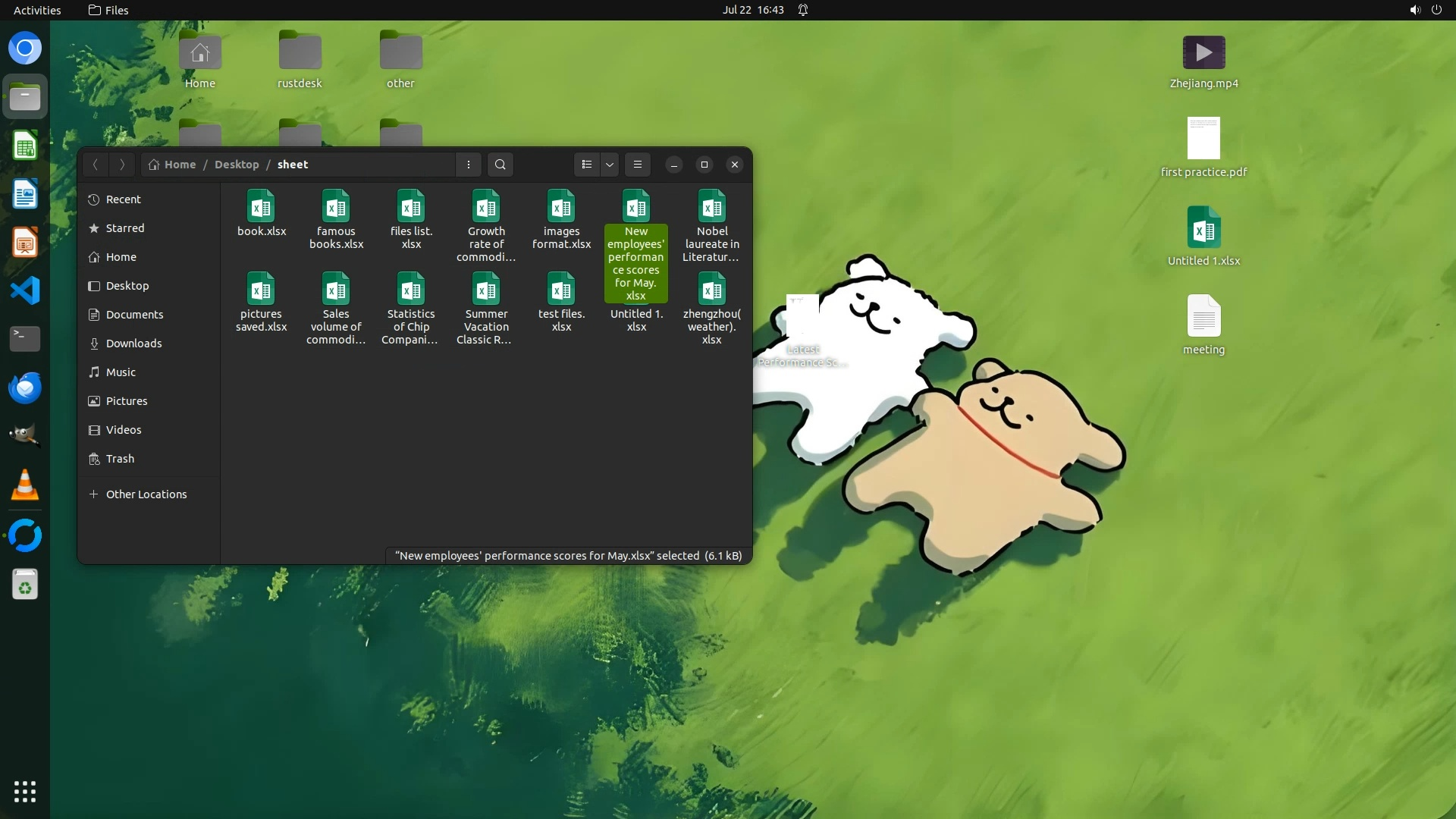This screenshot has width=1456, height=819.
Task: Go forward with the forward arrow
Action: pos(122,165)
